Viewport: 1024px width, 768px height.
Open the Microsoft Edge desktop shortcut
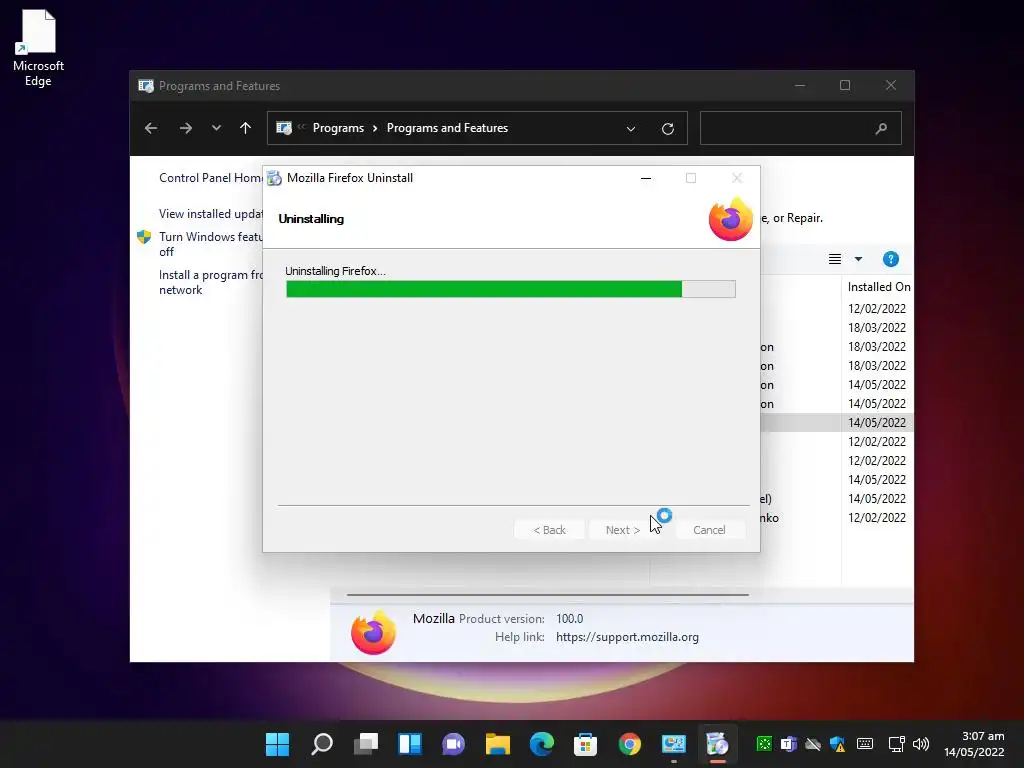click(38, 49)
